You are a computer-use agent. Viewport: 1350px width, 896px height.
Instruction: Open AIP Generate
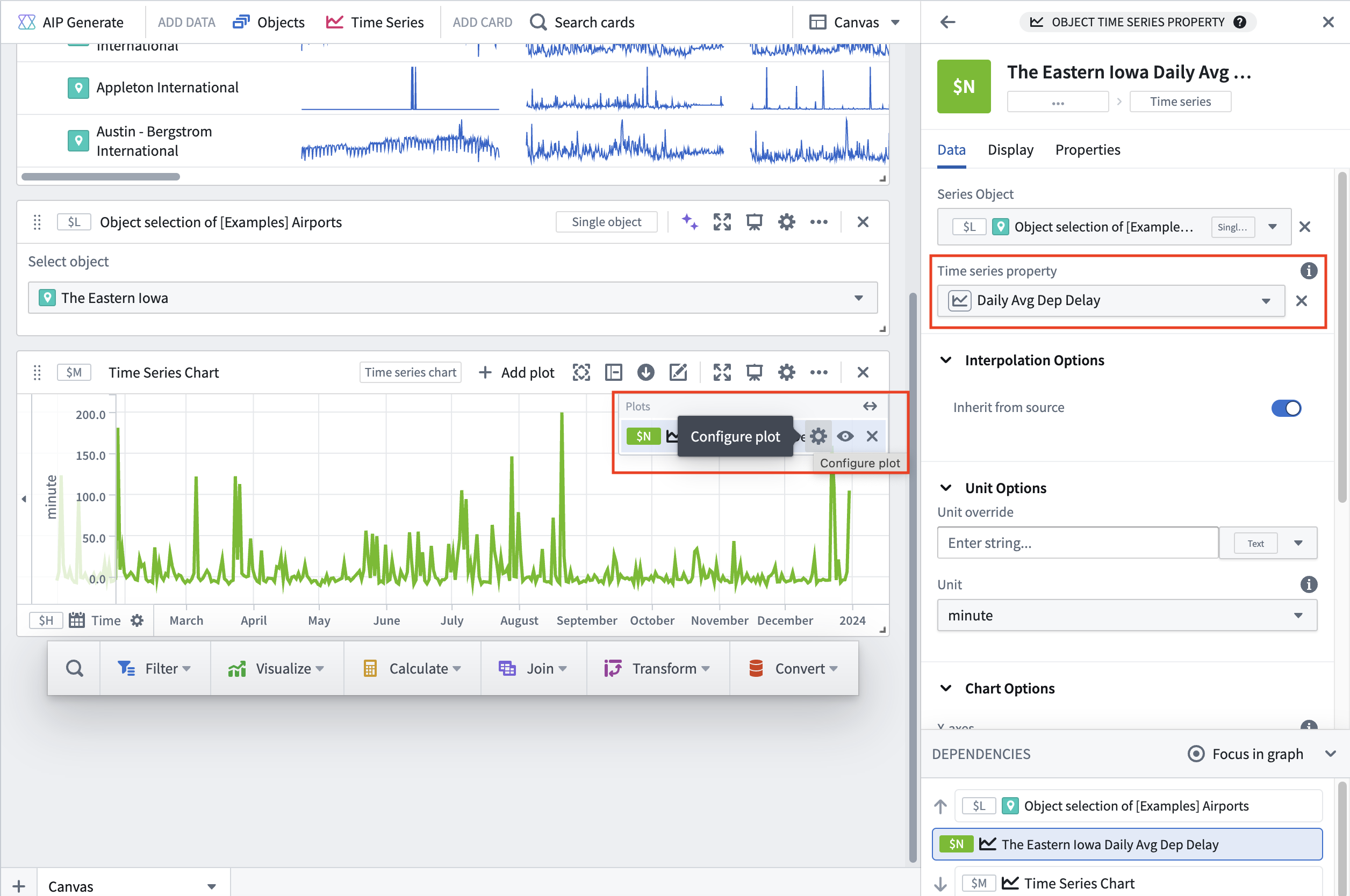click(x=71, y=21)
